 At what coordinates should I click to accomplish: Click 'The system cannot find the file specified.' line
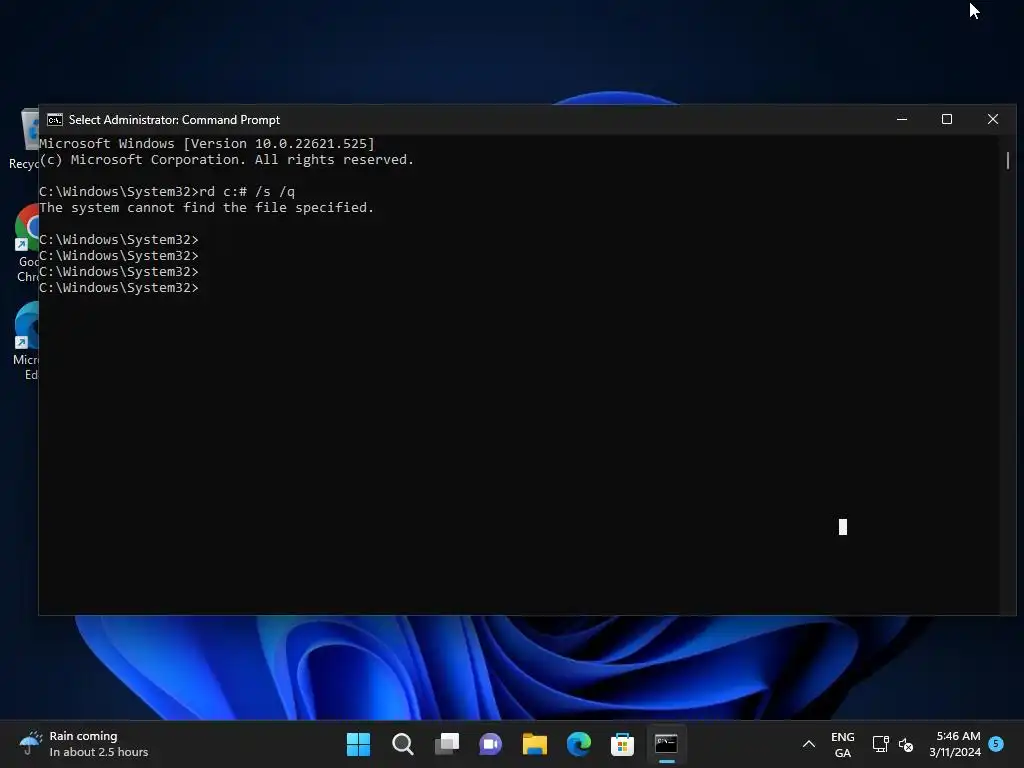coord(206,208)
